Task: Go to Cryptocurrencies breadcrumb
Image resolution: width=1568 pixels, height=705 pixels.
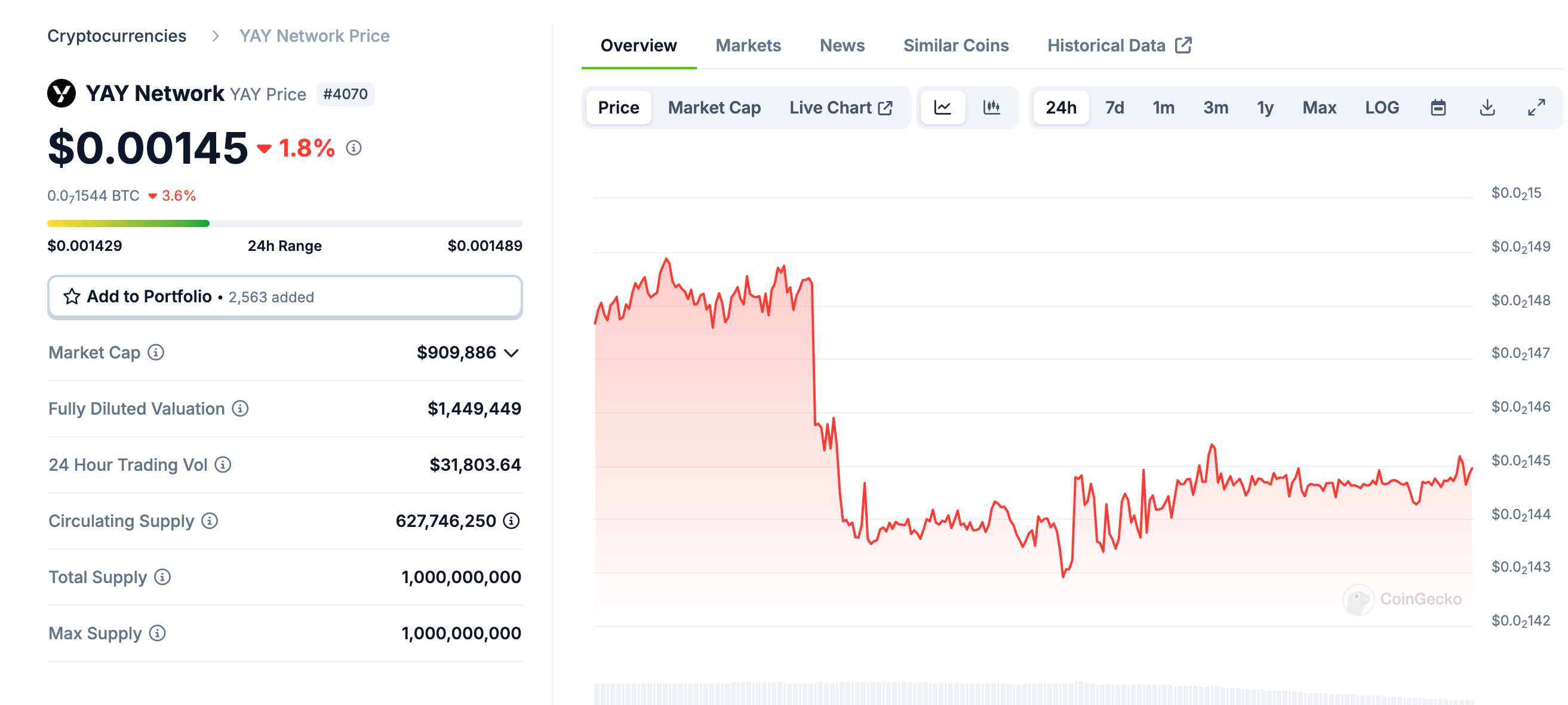Action: pos(117,36)
